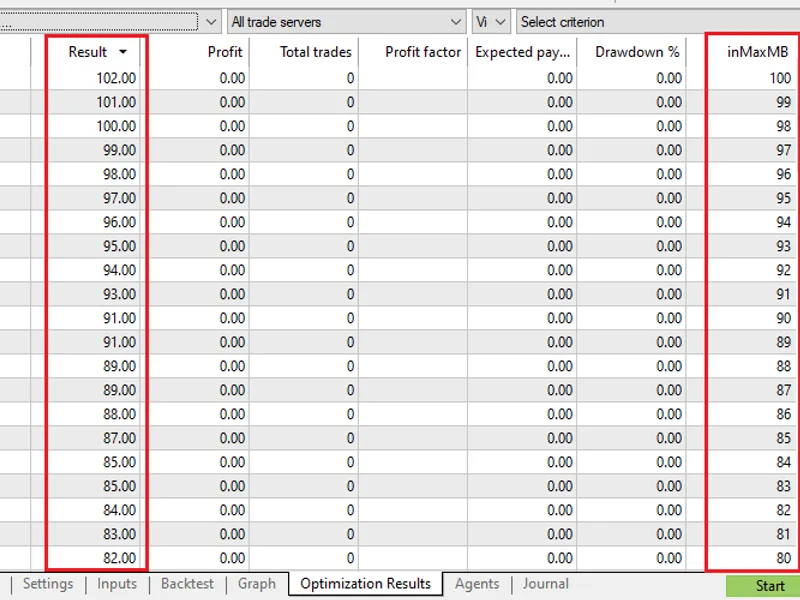This screenshot has width=800, height=600.
Task: Click inMaxMB value 89
Action: tap(784, 342)
